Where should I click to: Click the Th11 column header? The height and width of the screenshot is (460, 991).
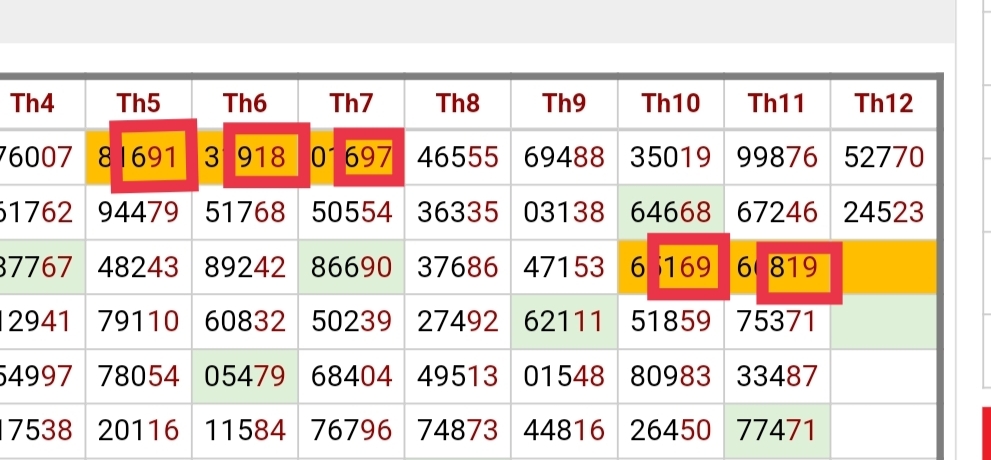777,103
